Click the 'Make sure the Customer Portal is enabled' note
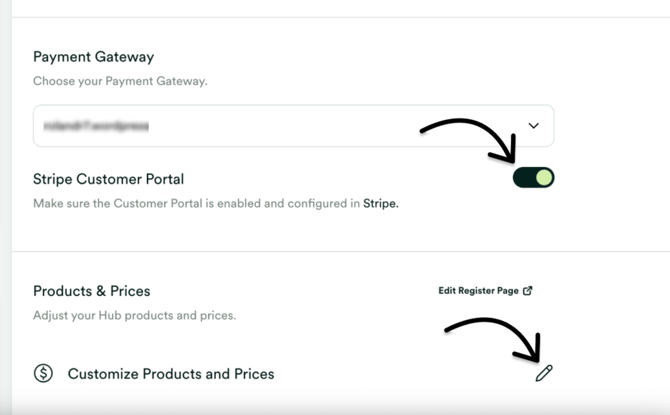Screen dimensions: 670x415 [216, 203]
